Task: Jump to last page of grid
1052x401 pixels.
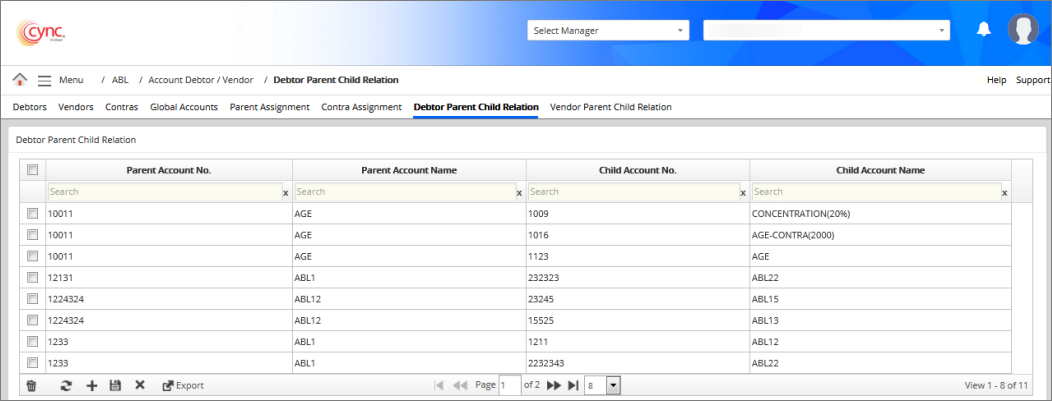Action: tap(573, 385)
